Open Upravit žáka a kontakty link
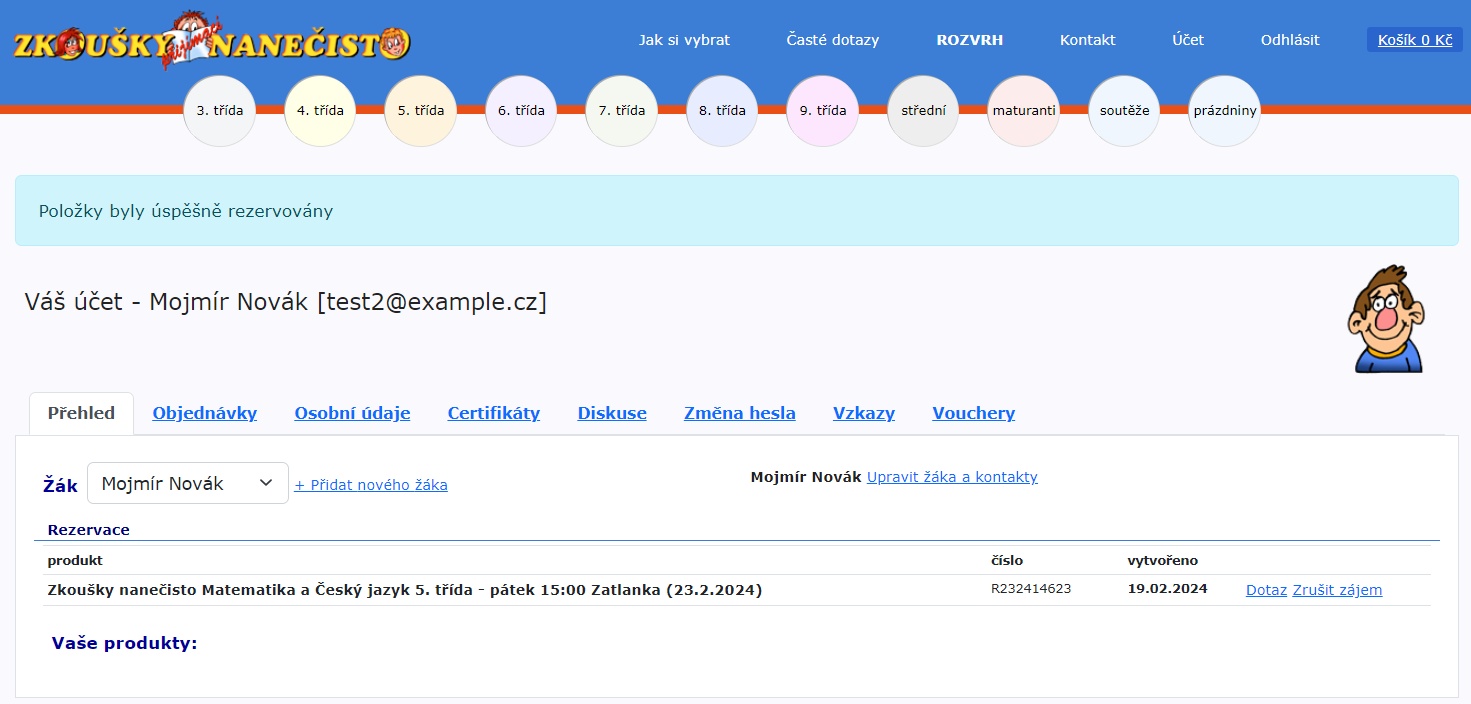This screenshot has height=704, width=1471. pyautogui.click(x=952, y=477)
